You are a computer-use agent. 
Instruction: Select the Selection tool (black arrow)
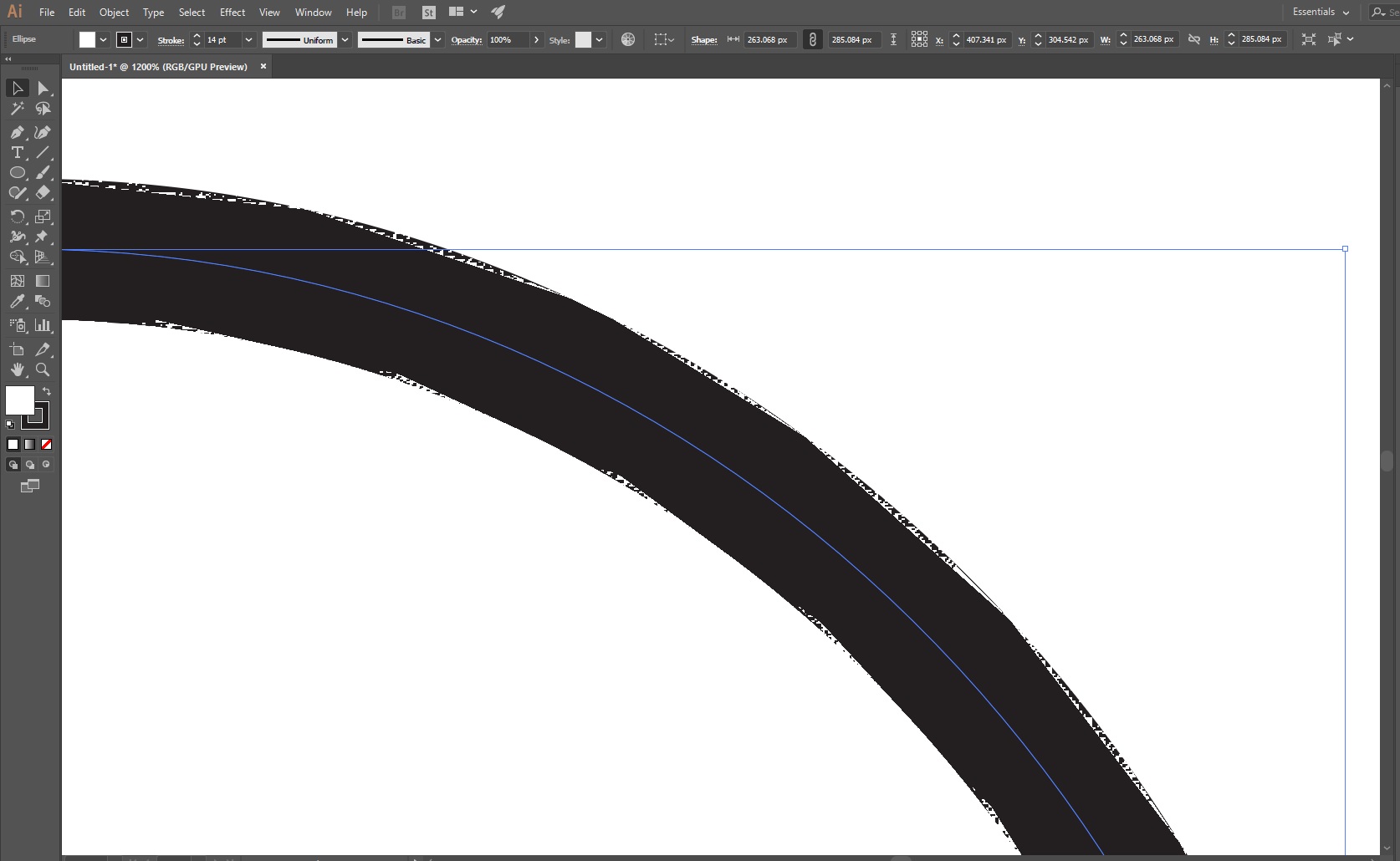[x=17, y=88]
